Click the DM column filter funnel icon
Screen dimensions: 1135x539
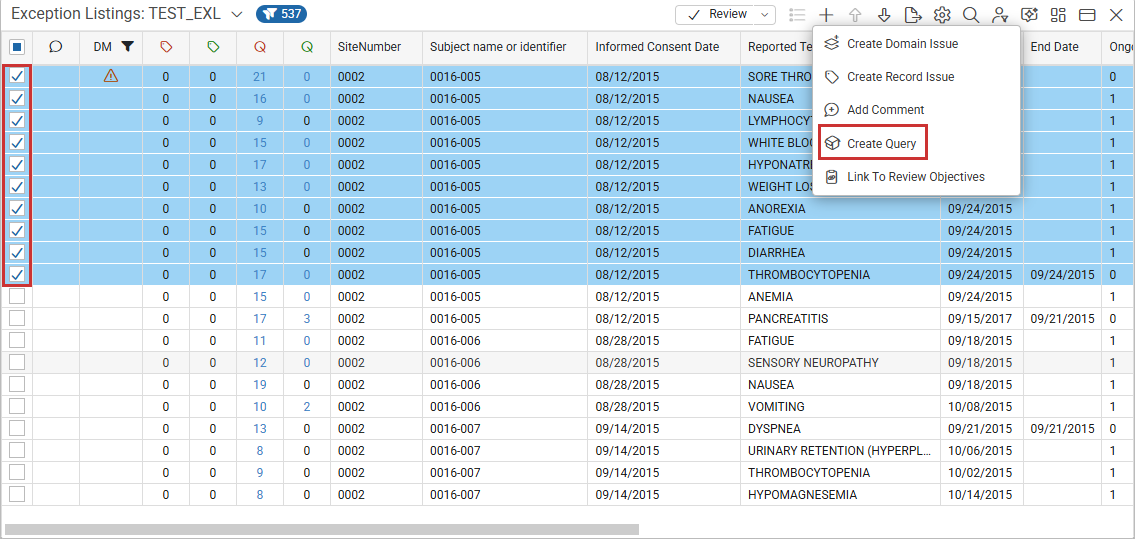[x=127, y=46]
